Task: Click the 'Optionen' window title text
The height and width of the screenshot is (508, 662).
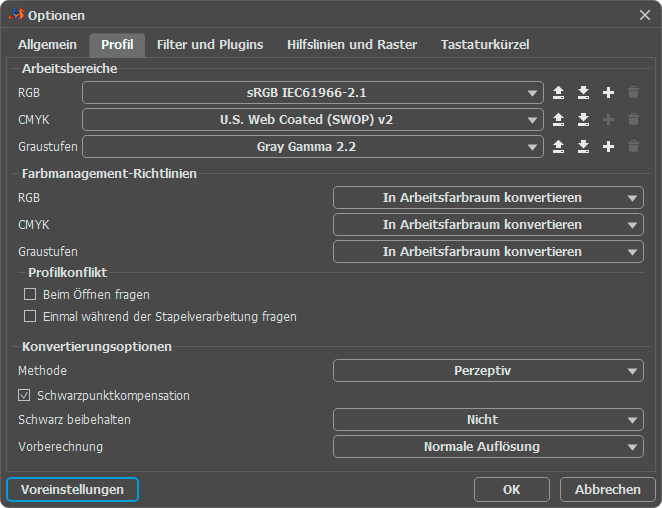Action: point(56,16)
